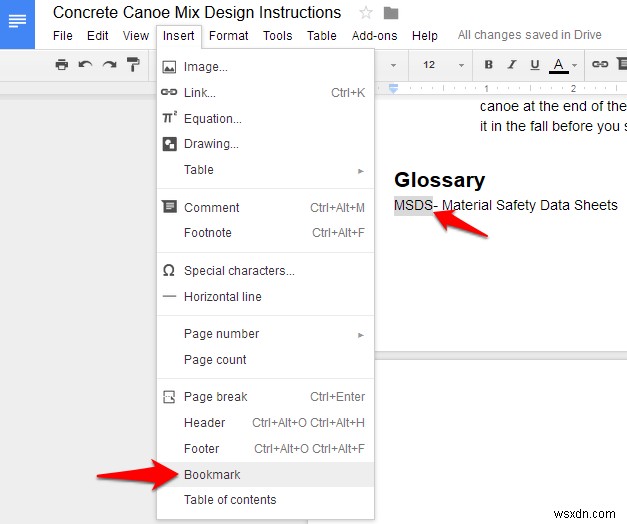This screenshot has height=524, width=627.
Task: Open the text color picker
Action: [563, 65]
